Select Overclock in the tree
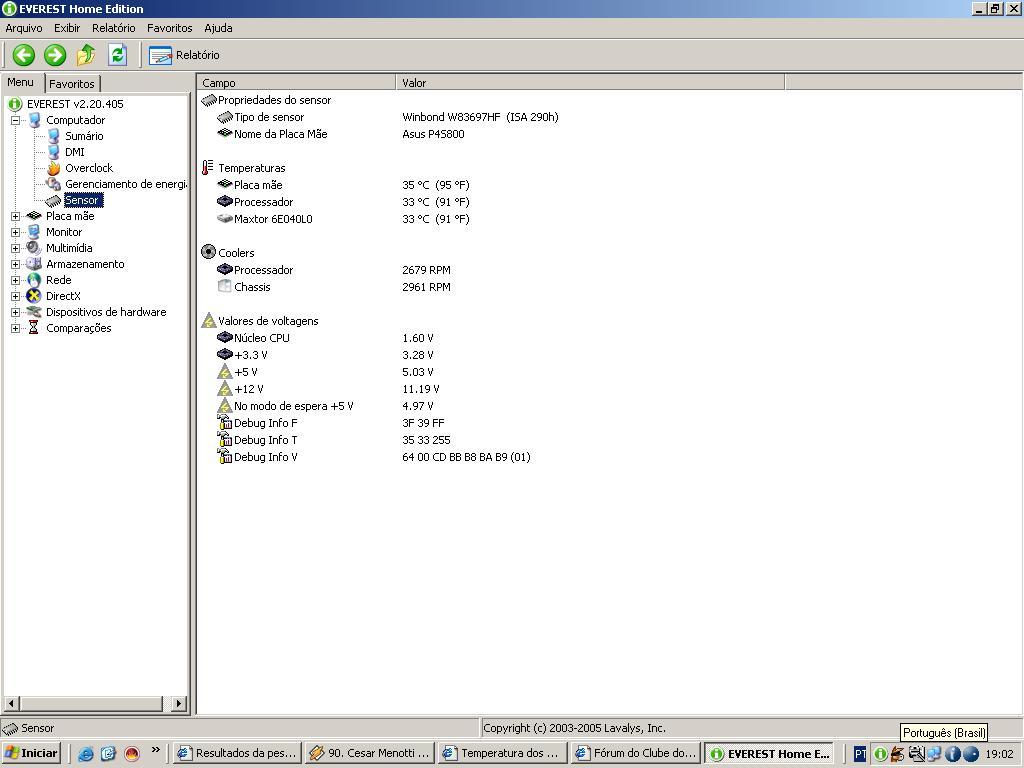Screen dimensions: 1024x768 point(89,168)
